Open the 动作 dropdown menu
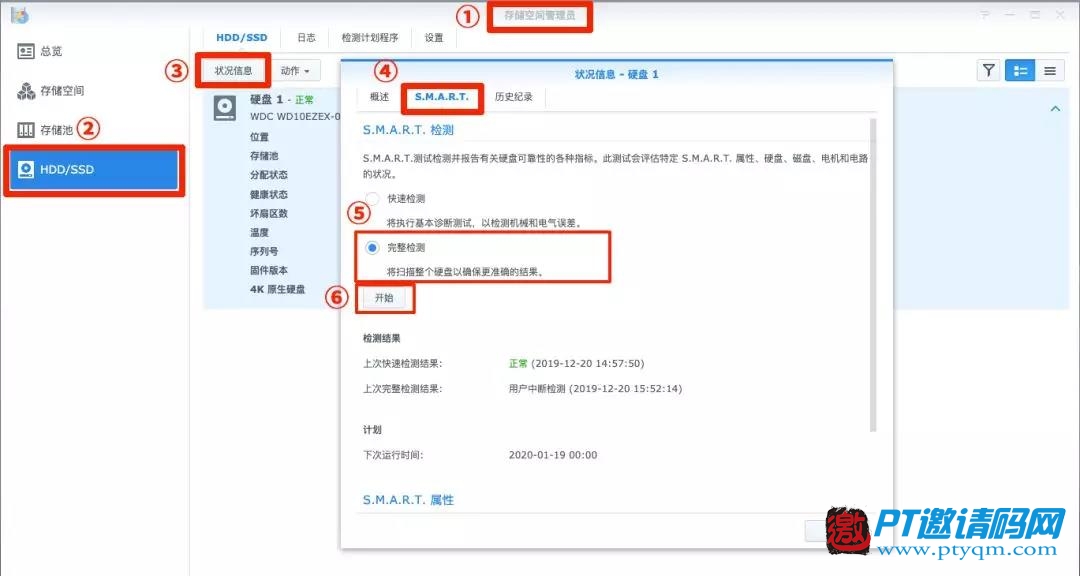This screenshot has height=576, width=1080. (x=295, y=70)
